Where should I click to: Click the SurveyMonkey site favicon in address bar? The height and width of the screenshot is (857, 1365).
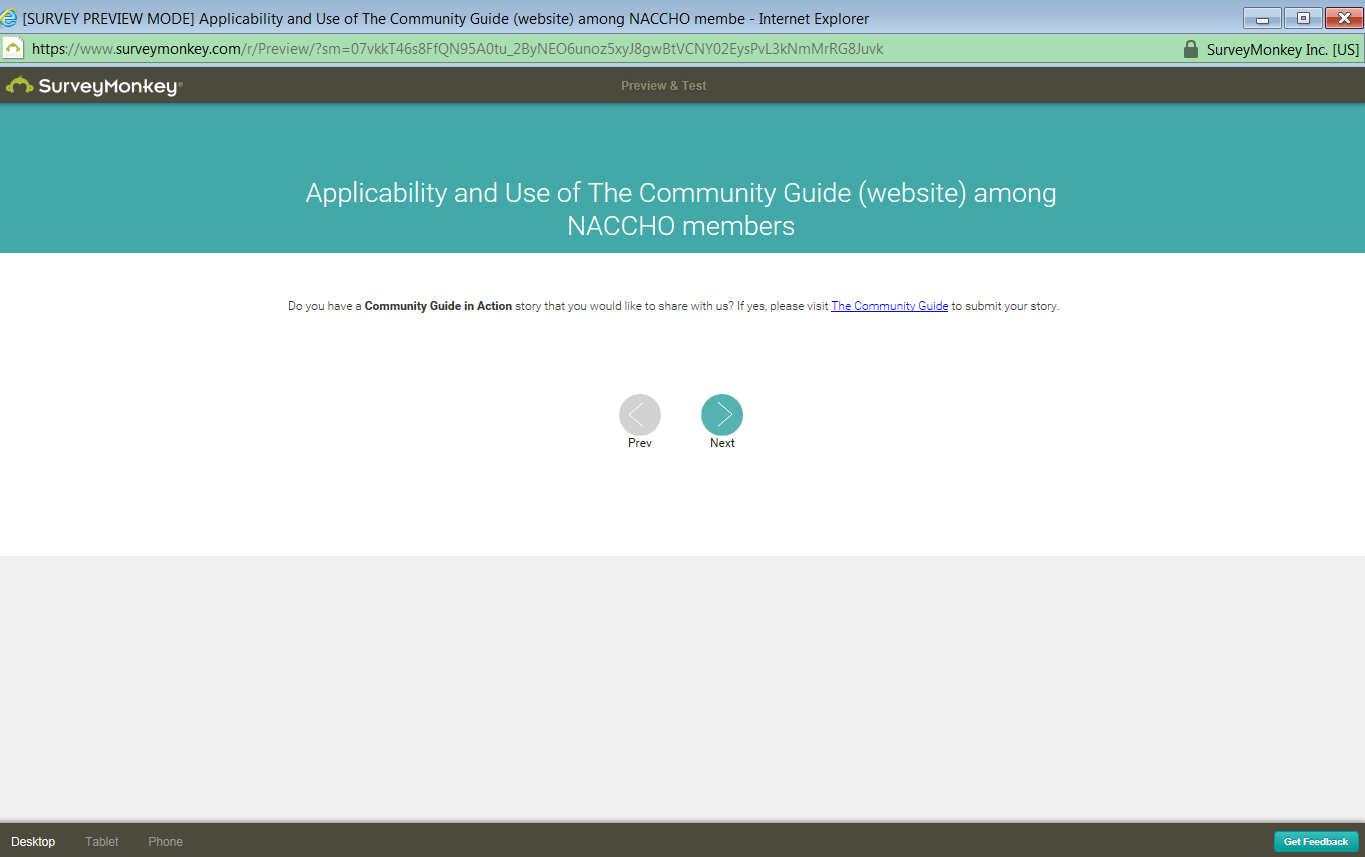13,48
